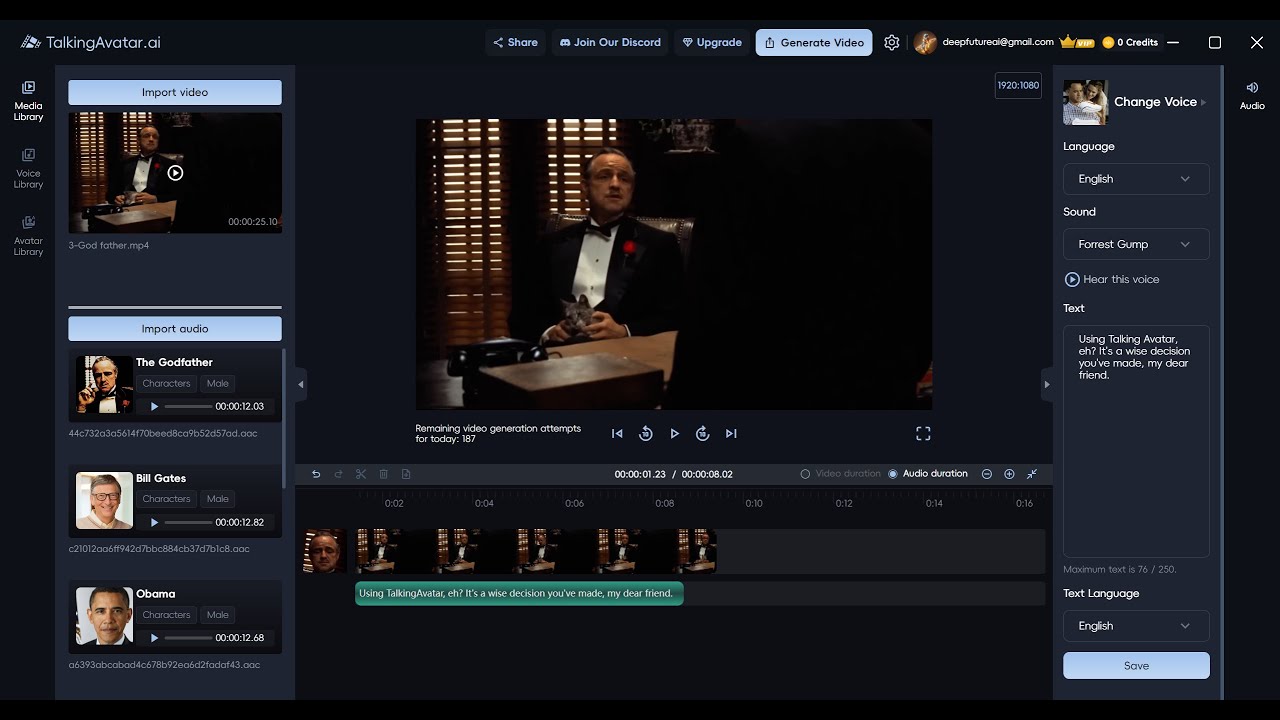Delete the selected clip with trash icon
The width and height of the screenshot is (1280, 720).
[383, 473]
